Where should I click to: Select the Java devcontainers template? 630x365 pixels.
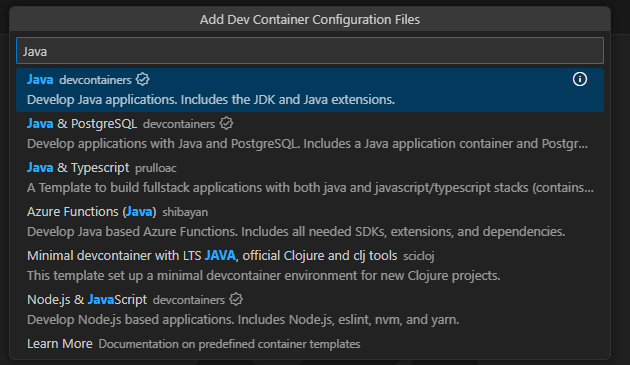click(x=310, y=90)
